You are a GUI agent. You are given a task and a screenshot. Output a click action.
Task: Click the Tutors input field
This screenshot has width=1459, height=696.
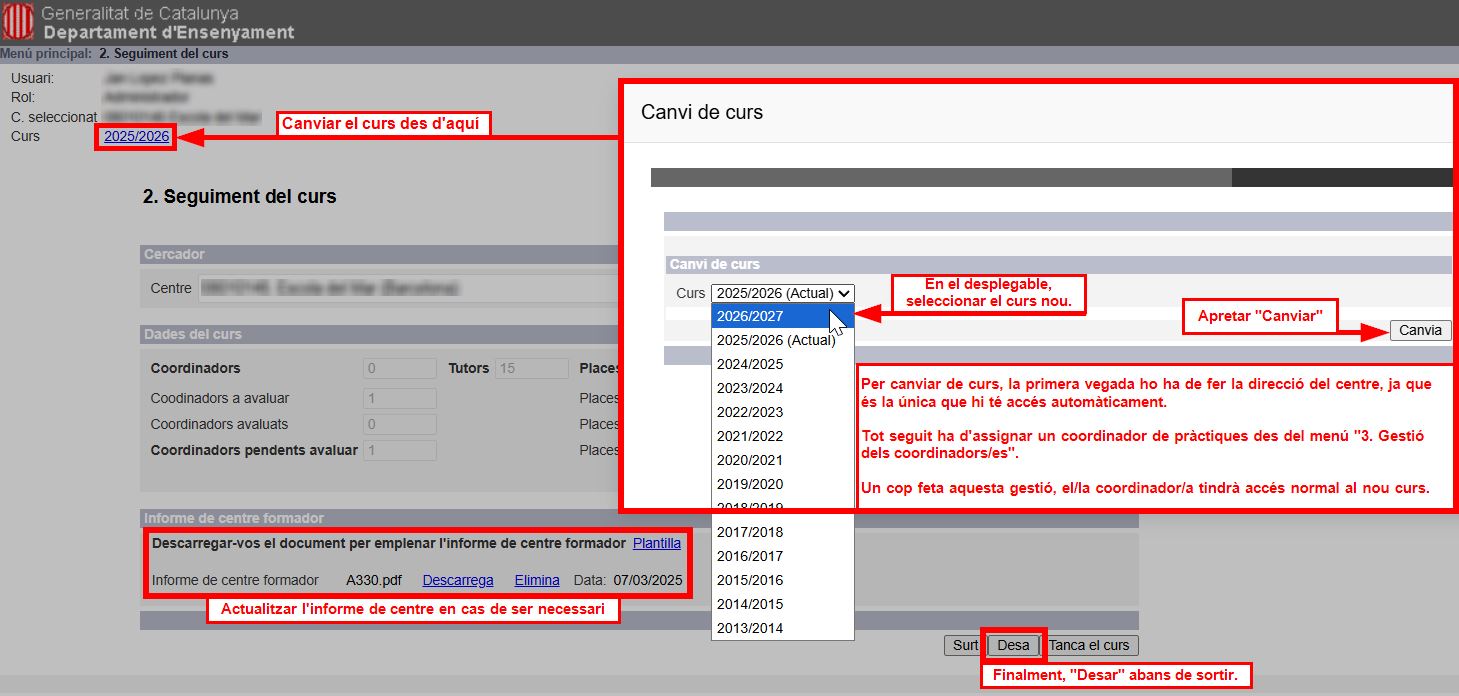[x=531, y=368]
